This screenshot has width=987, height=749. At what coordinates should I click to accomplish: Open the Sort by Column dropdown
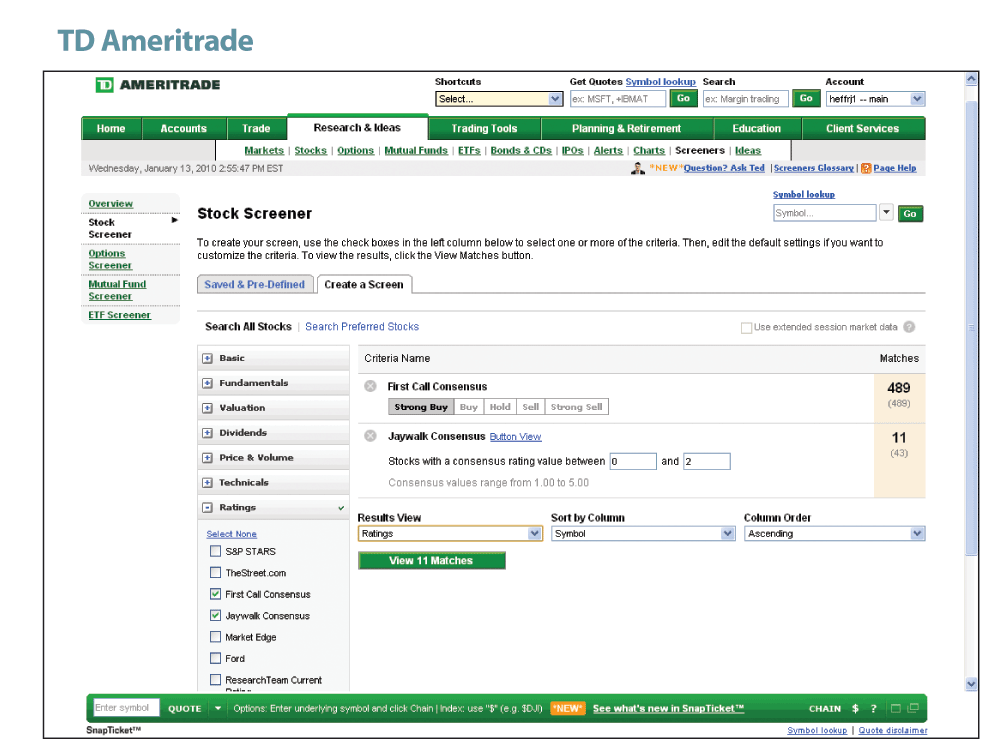point(643,534)
